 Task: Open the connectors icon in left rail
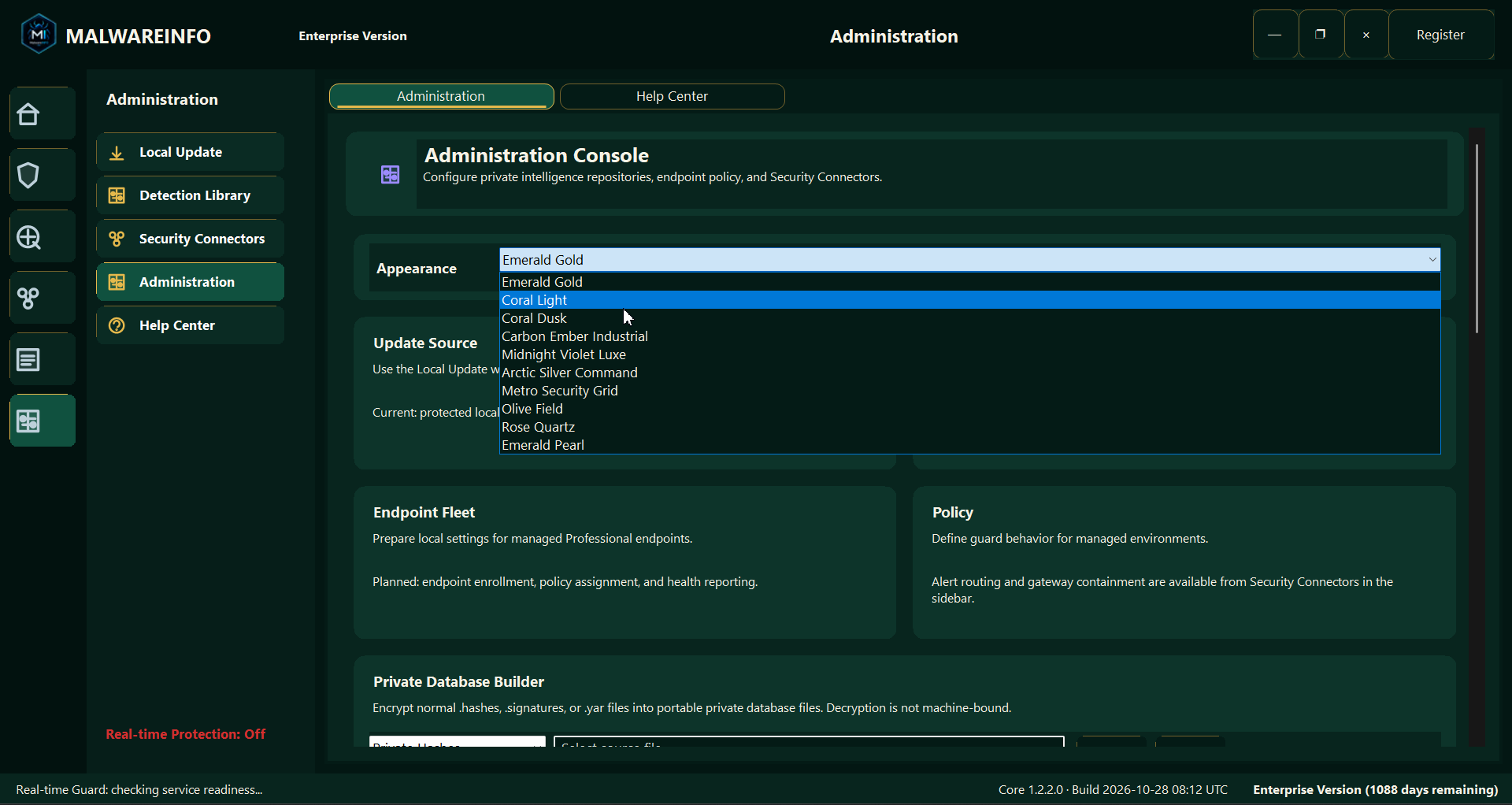pyautogui.click(x=43, y=299)
